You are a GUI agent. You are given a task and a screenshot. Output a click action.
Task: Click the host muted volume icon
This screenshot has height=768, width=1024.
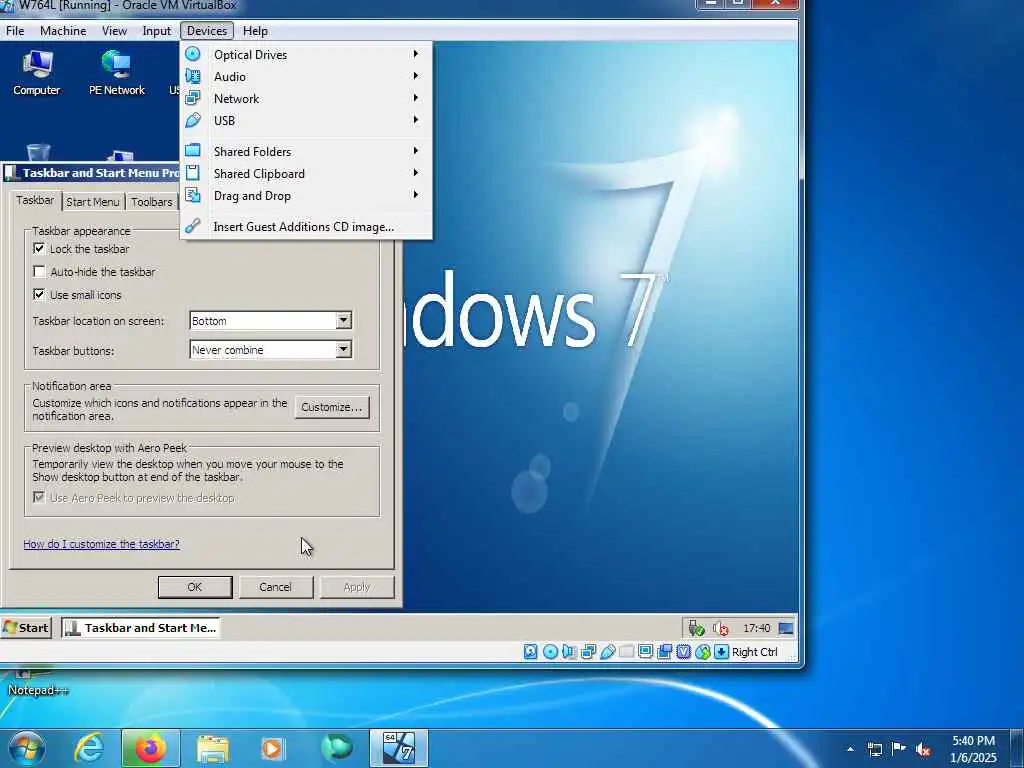pos(923,749)
